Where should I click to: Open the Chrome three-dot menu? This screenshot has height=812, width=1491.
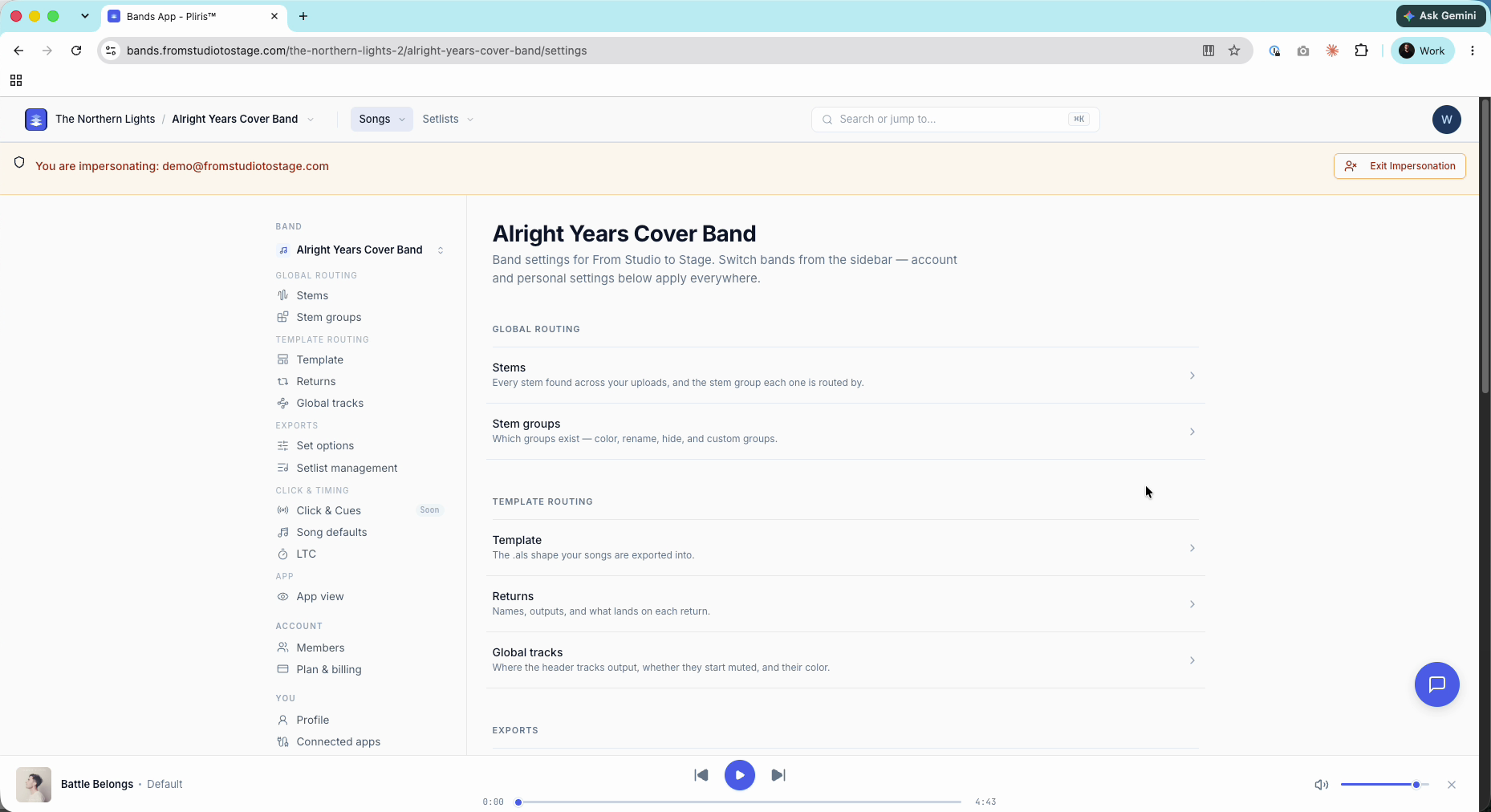click(1473, 51)
